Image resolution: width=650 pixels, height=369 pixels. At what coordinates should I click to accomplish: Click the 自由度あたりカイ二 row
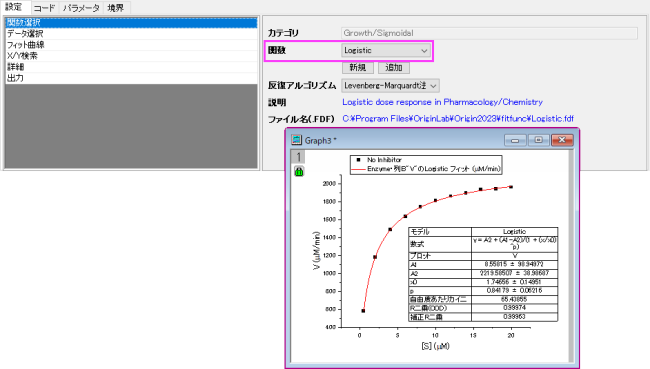tap(483, 299)
